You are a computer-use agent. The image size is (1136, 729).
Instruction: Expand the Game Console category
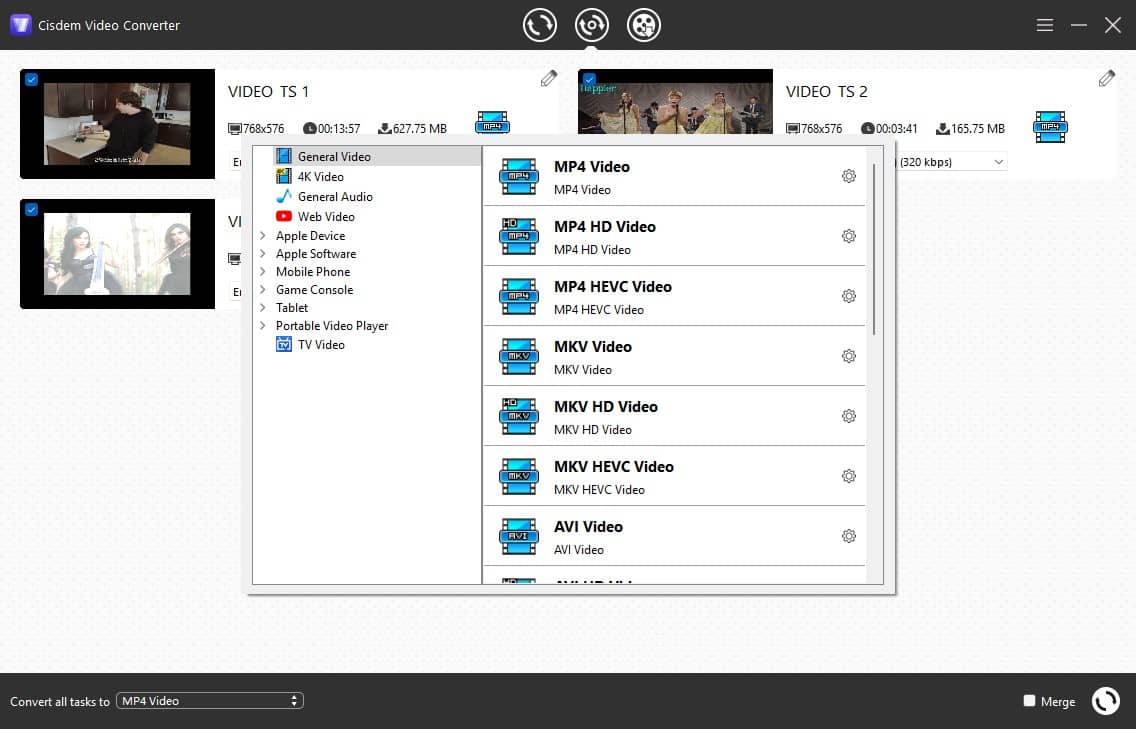(263, 290)
